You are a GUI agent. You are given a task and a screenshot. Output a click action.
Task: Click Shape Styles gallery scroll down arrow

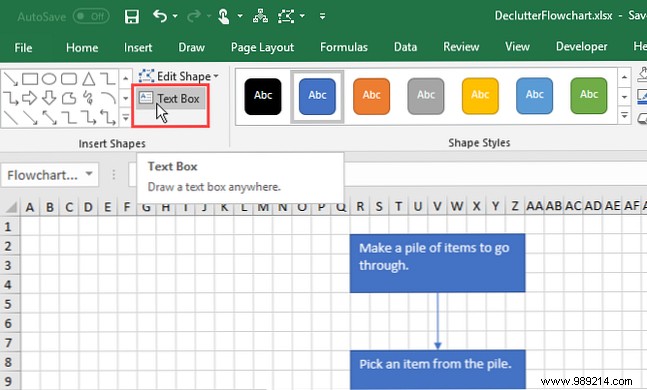click(x=624, y=97)
